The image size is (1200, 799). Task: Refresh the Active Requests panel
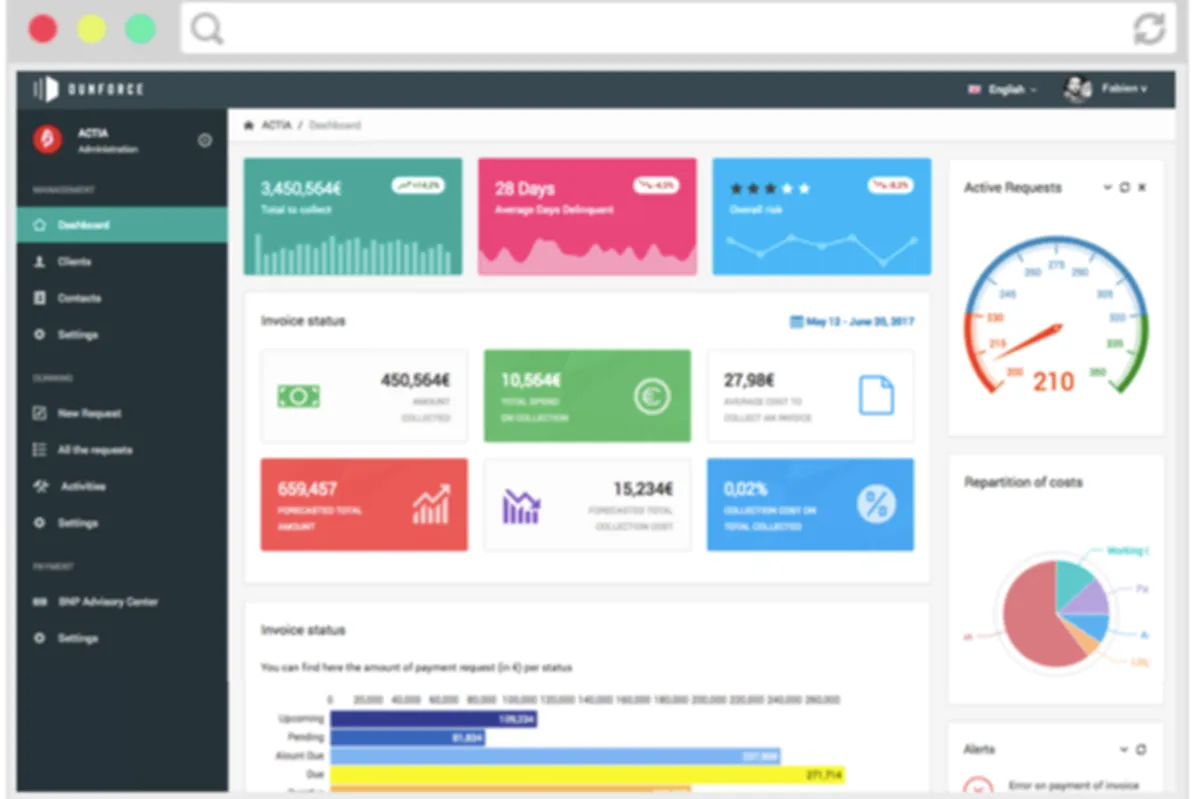(x=1125, y=188)
